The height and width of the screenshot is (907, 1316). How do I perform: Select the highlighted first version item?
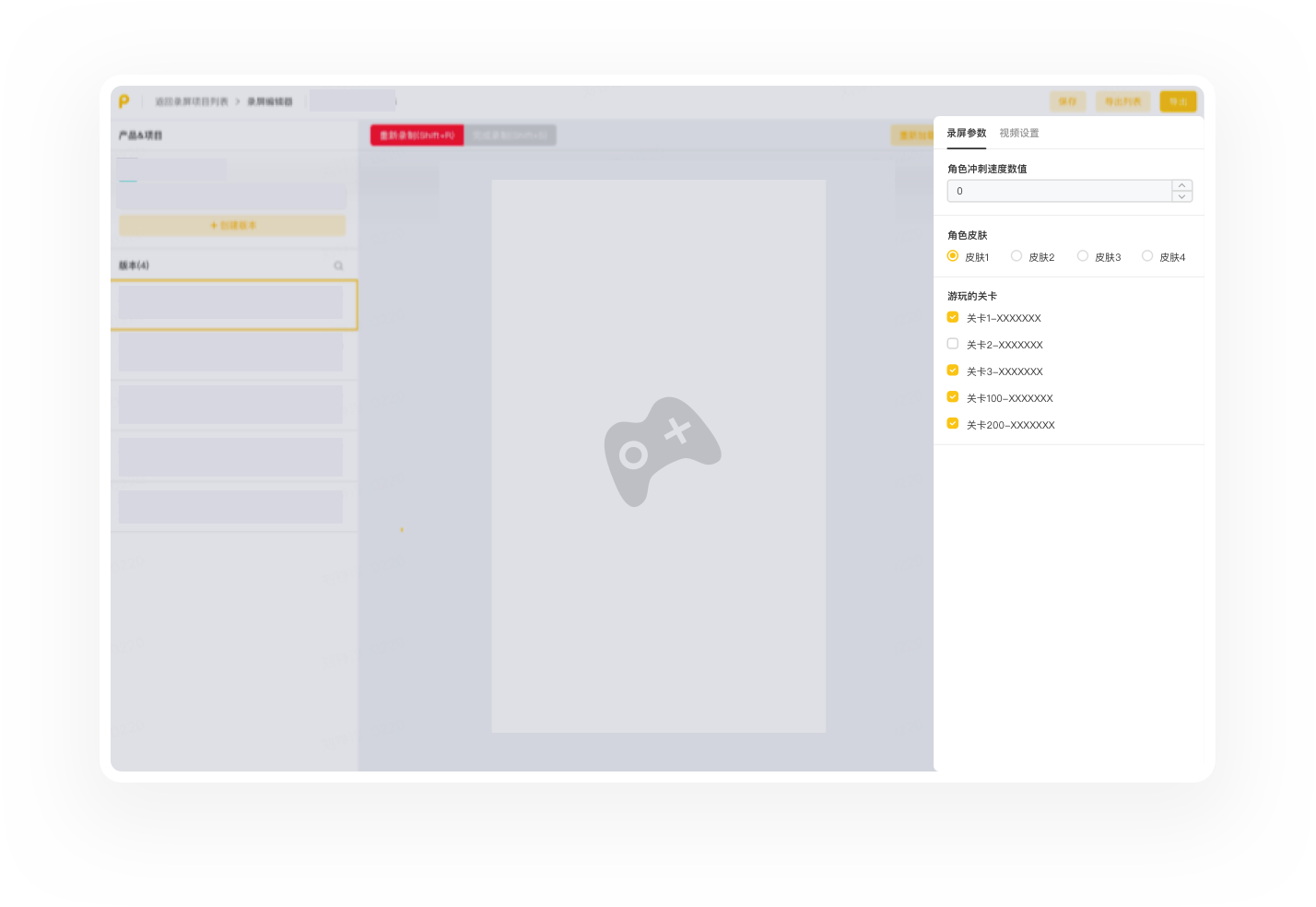coord(234,305)
